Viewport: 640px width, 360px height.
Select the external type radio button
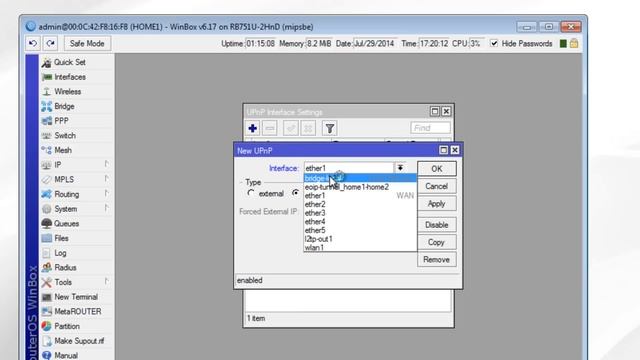click(251, 193)
